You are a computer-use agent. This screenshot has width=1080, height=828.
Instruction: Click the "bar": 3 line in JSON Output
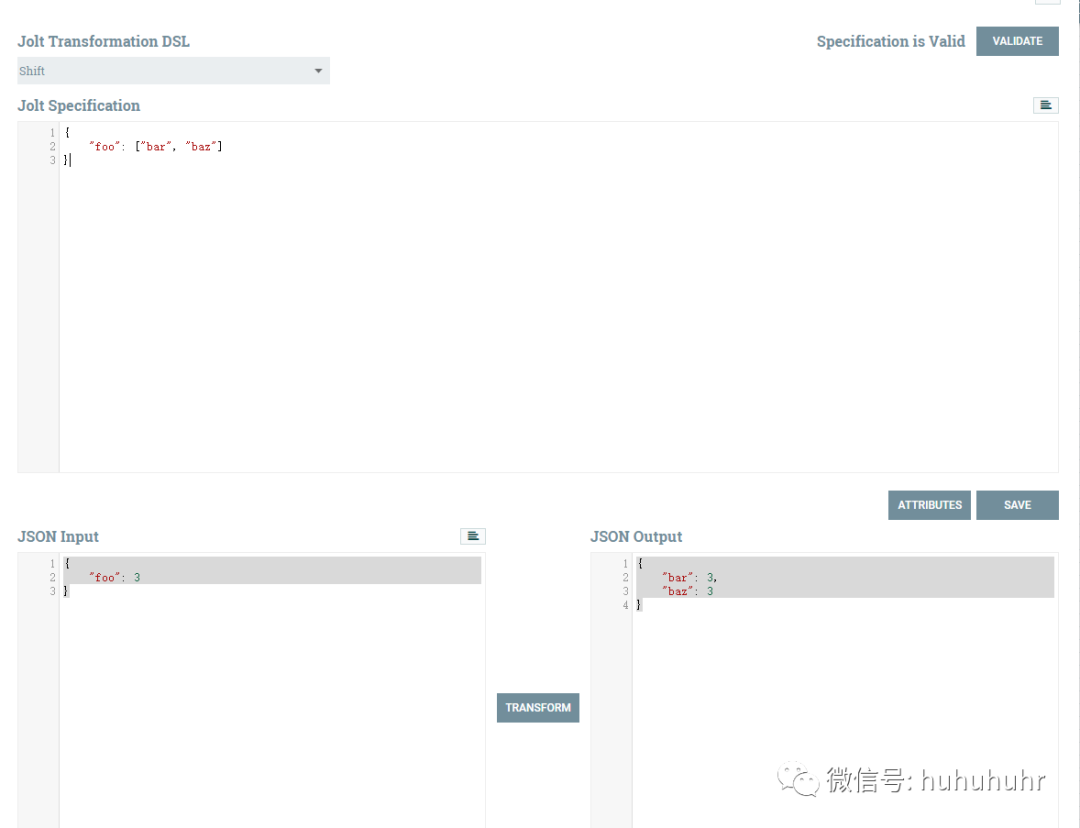pos(689,577)
